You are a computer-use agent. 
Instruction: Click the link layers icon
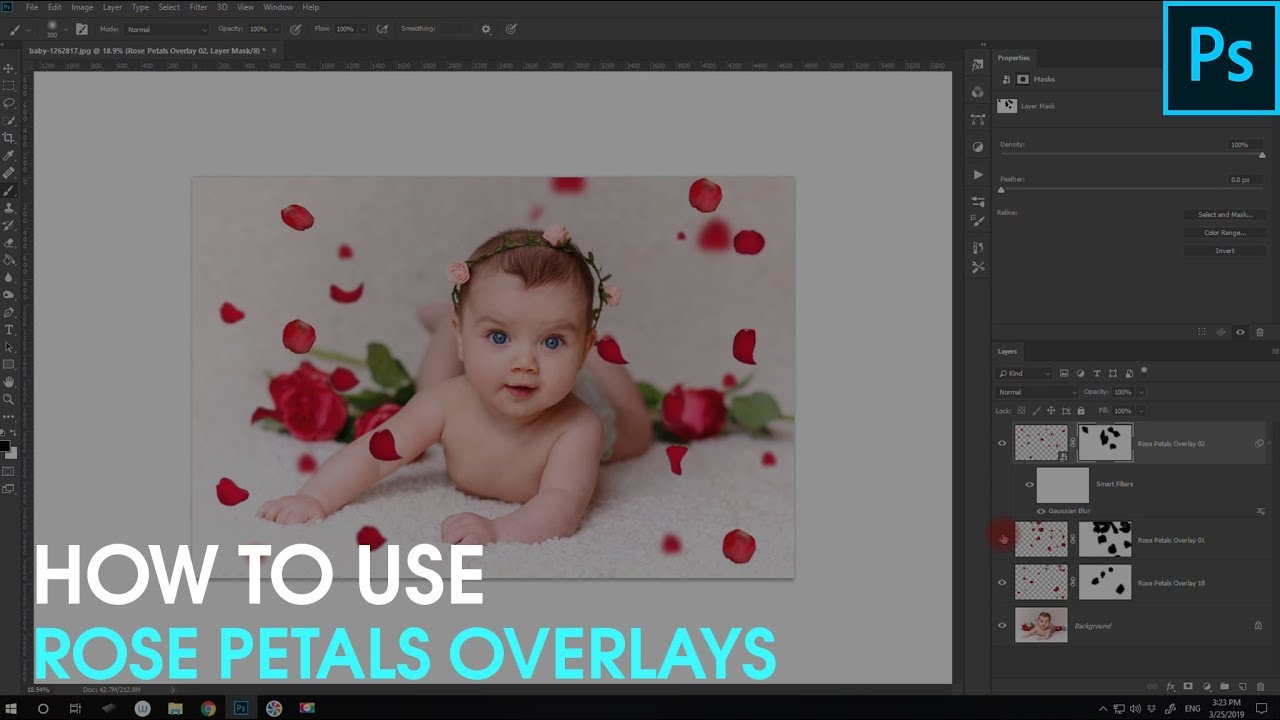point(1152,686)
